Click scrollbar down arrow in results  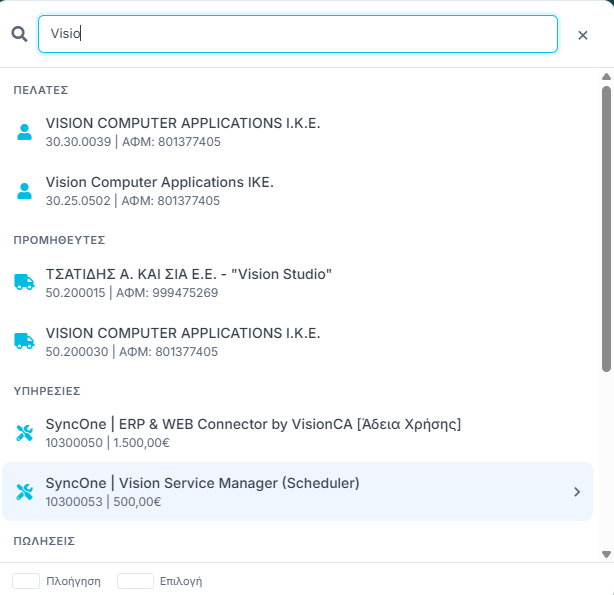point(606,554)
